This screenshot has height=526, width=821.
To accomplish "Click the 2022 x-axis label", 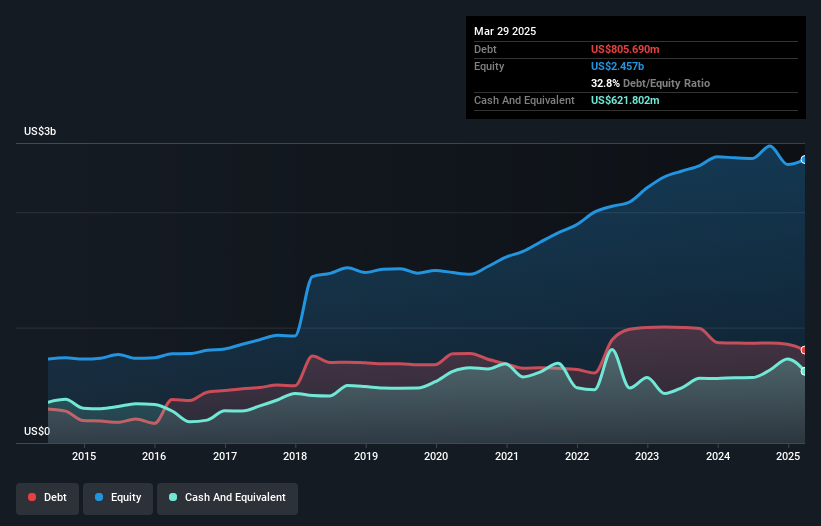I will click(x=576, y=456).
